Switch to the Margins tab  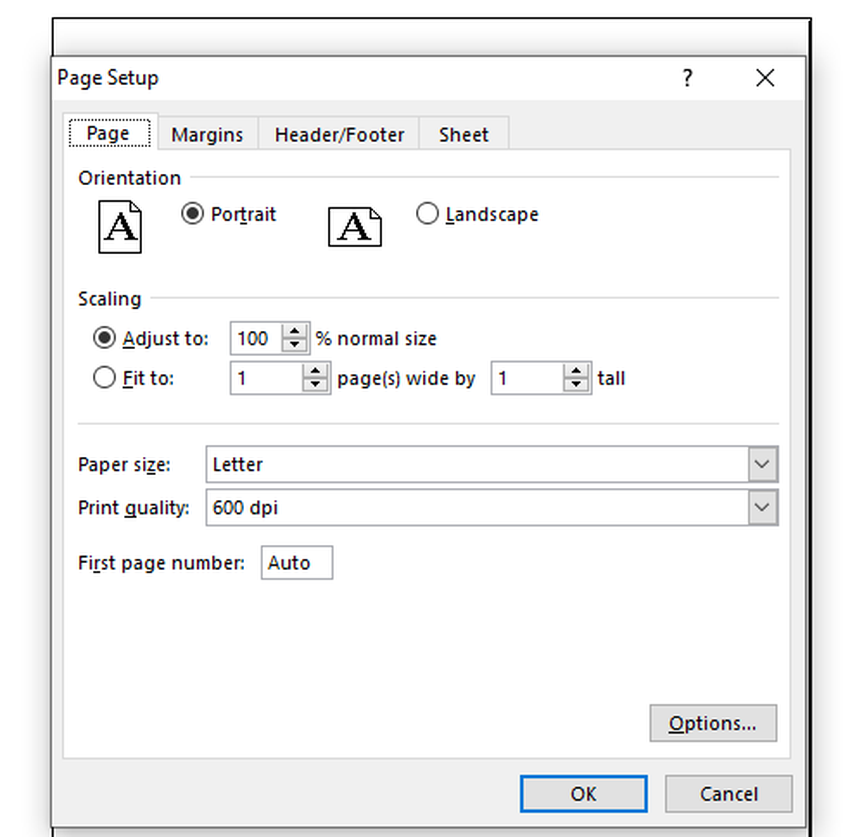pos(207,135)
